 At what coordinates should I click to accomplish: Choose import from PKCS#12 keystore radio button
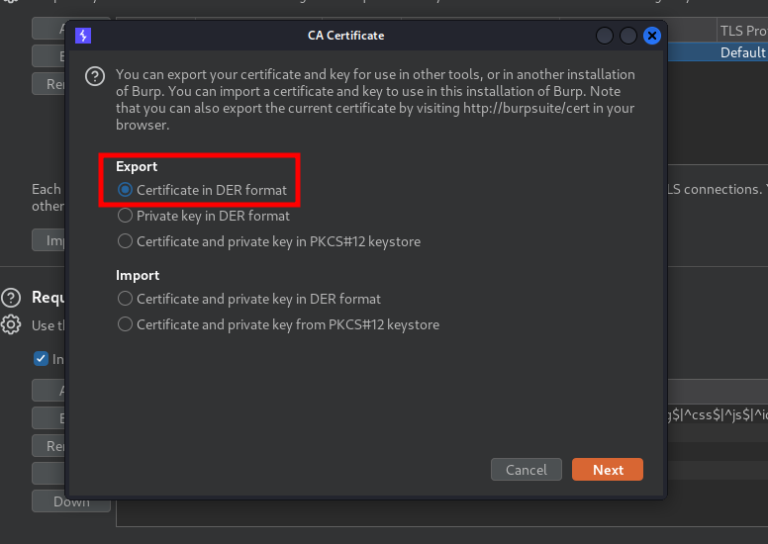click(x=125, y=324)
